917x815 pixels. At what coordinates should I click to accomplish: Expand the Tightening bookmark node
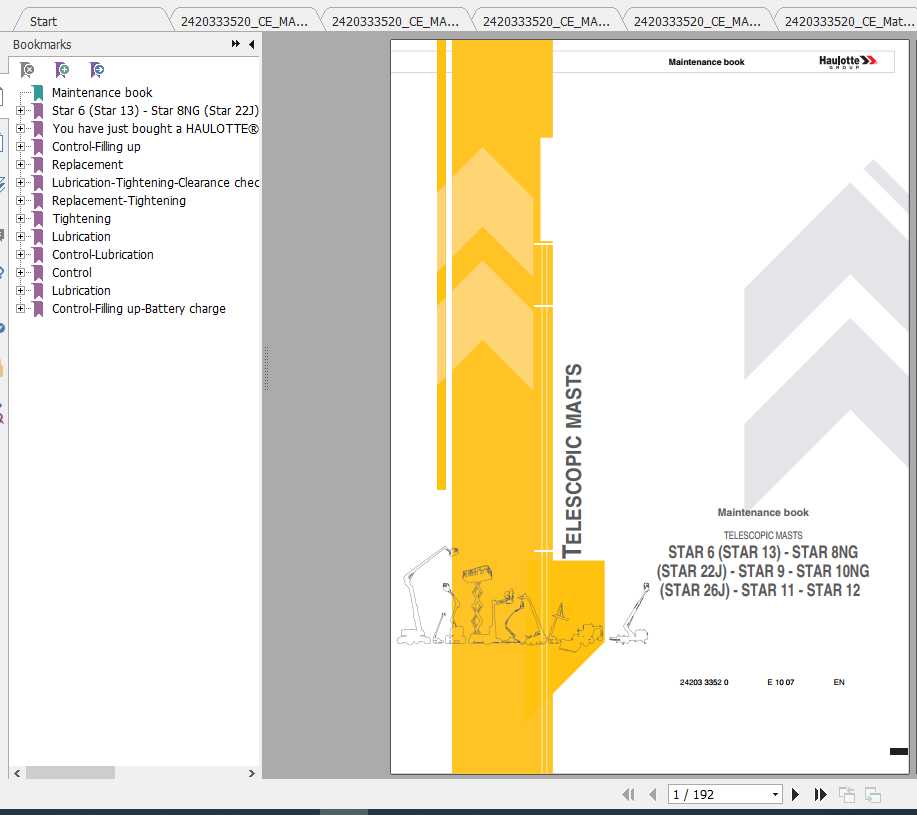tap(22, 218)
